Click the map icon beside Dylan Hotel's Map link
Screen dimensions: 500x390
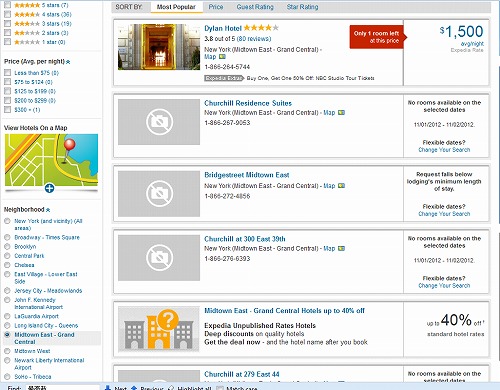point(222,57)
